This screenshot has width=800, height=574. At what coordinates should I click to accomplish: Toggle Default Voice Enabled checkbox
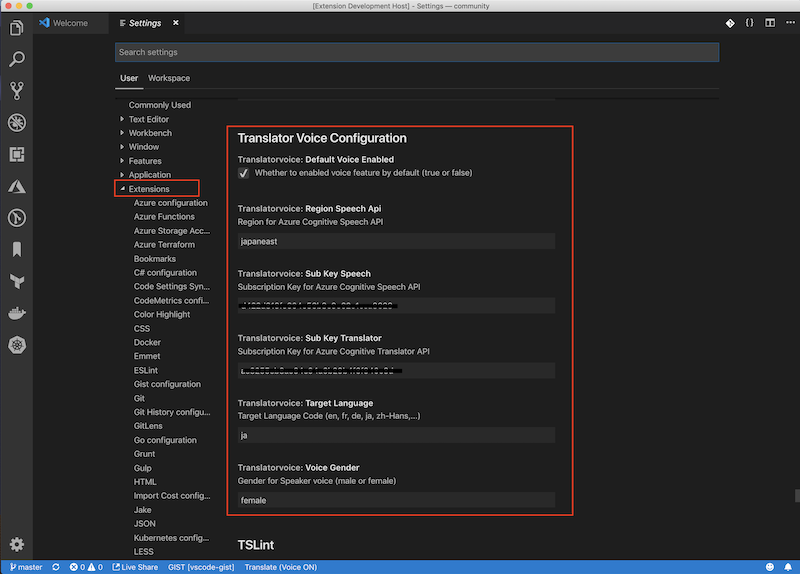coord(244,173)
